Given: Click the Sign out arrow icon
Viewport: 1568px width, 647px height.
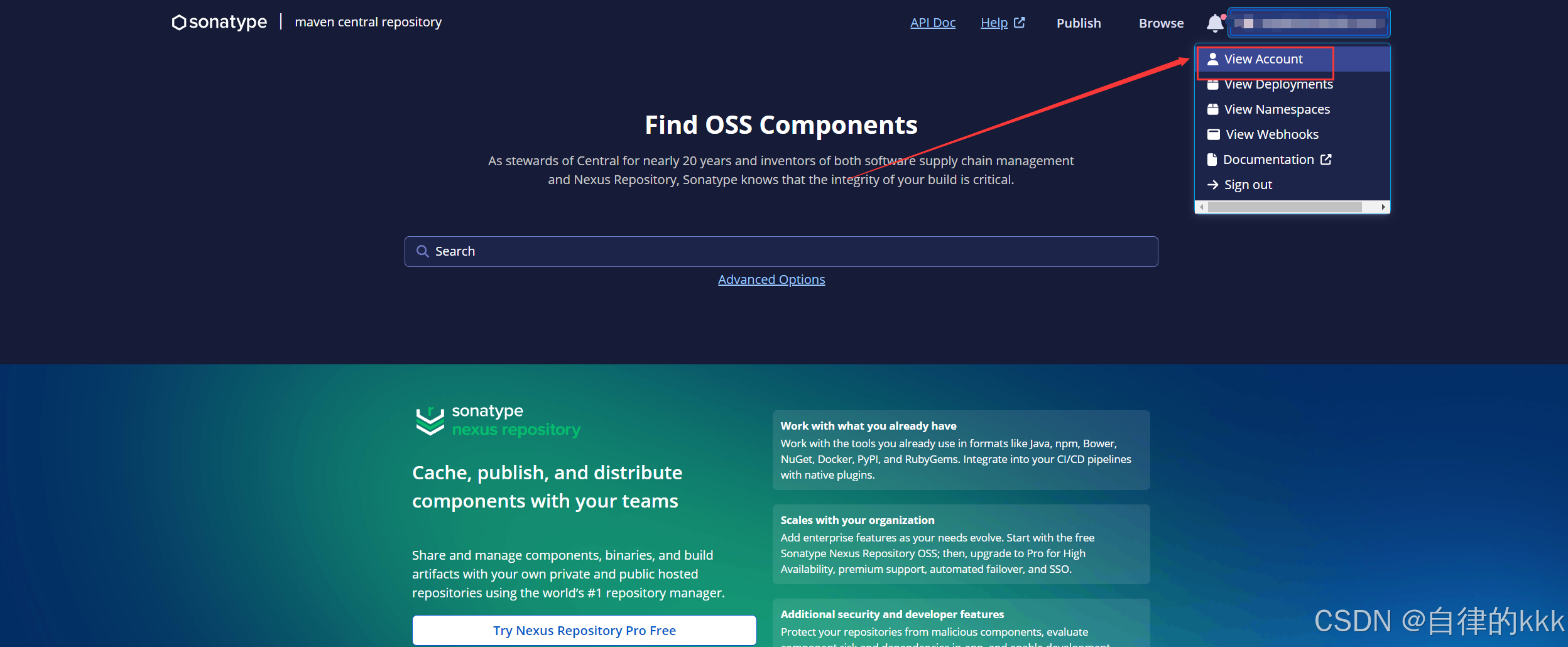Looking at the screenshot, I should coord(1213,185).
